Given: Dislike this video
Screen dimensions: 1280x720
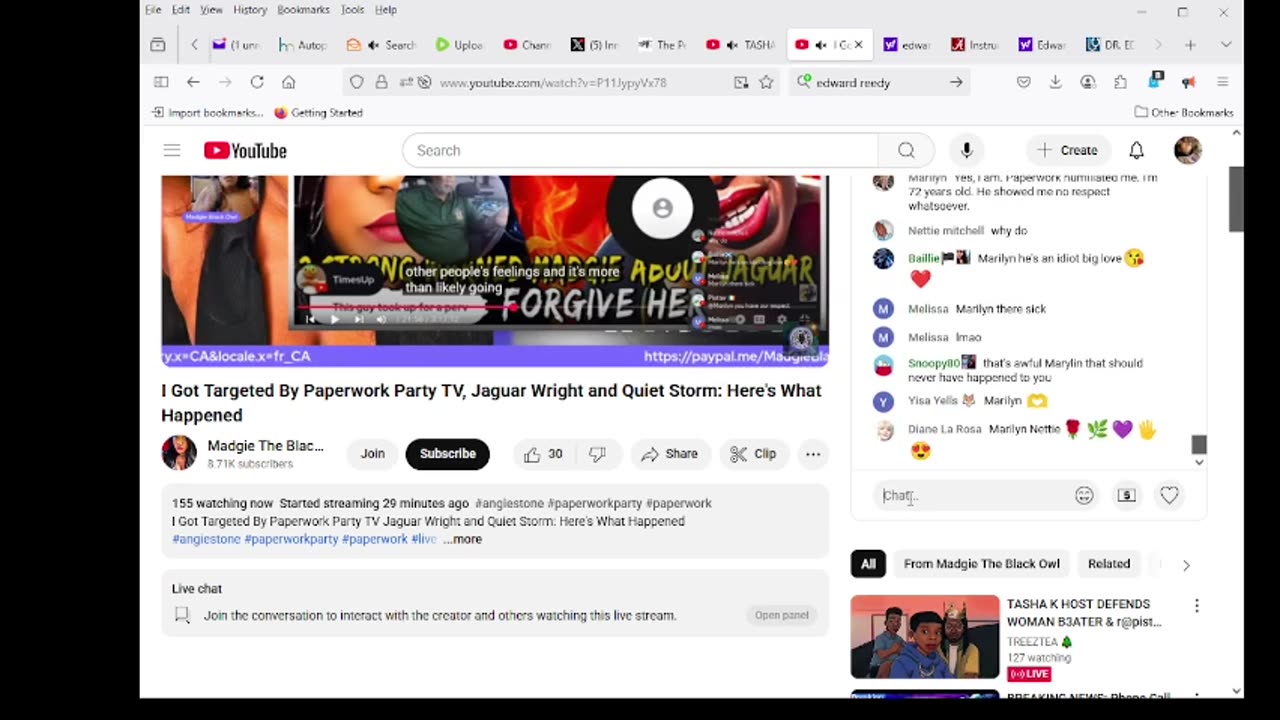Looking at the screenshot, I should (597, 454).
